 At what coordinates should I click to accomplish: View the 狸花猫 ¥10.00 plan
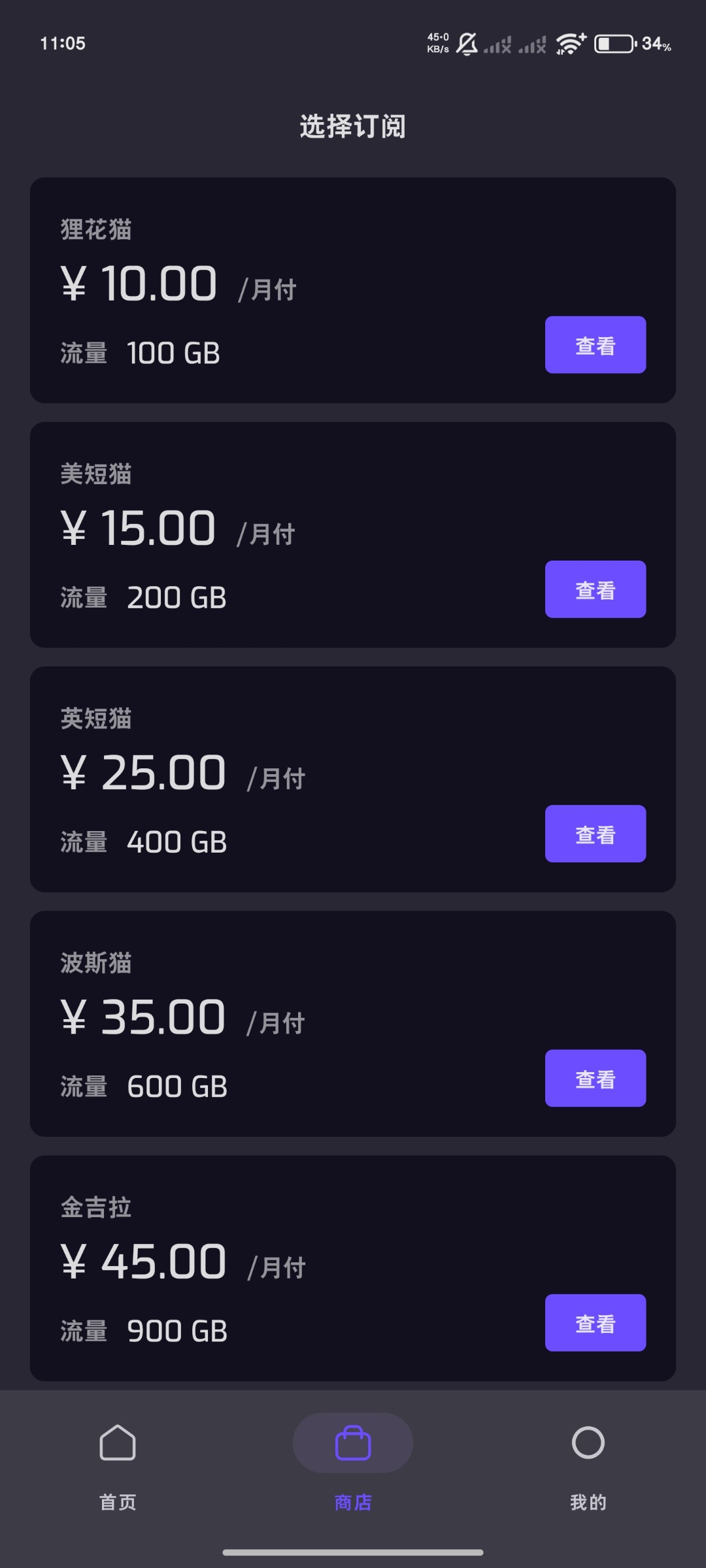[595, 345]
